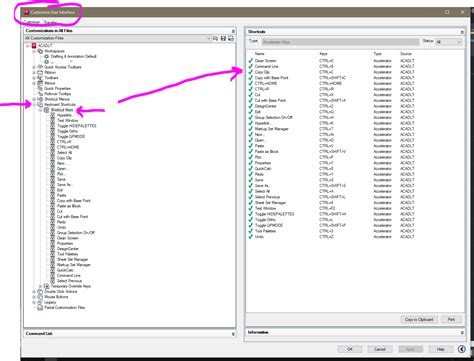Click green checkmark beside Clean Screen row
Viewport: 474px width, 361px height.
pos(250,61)
